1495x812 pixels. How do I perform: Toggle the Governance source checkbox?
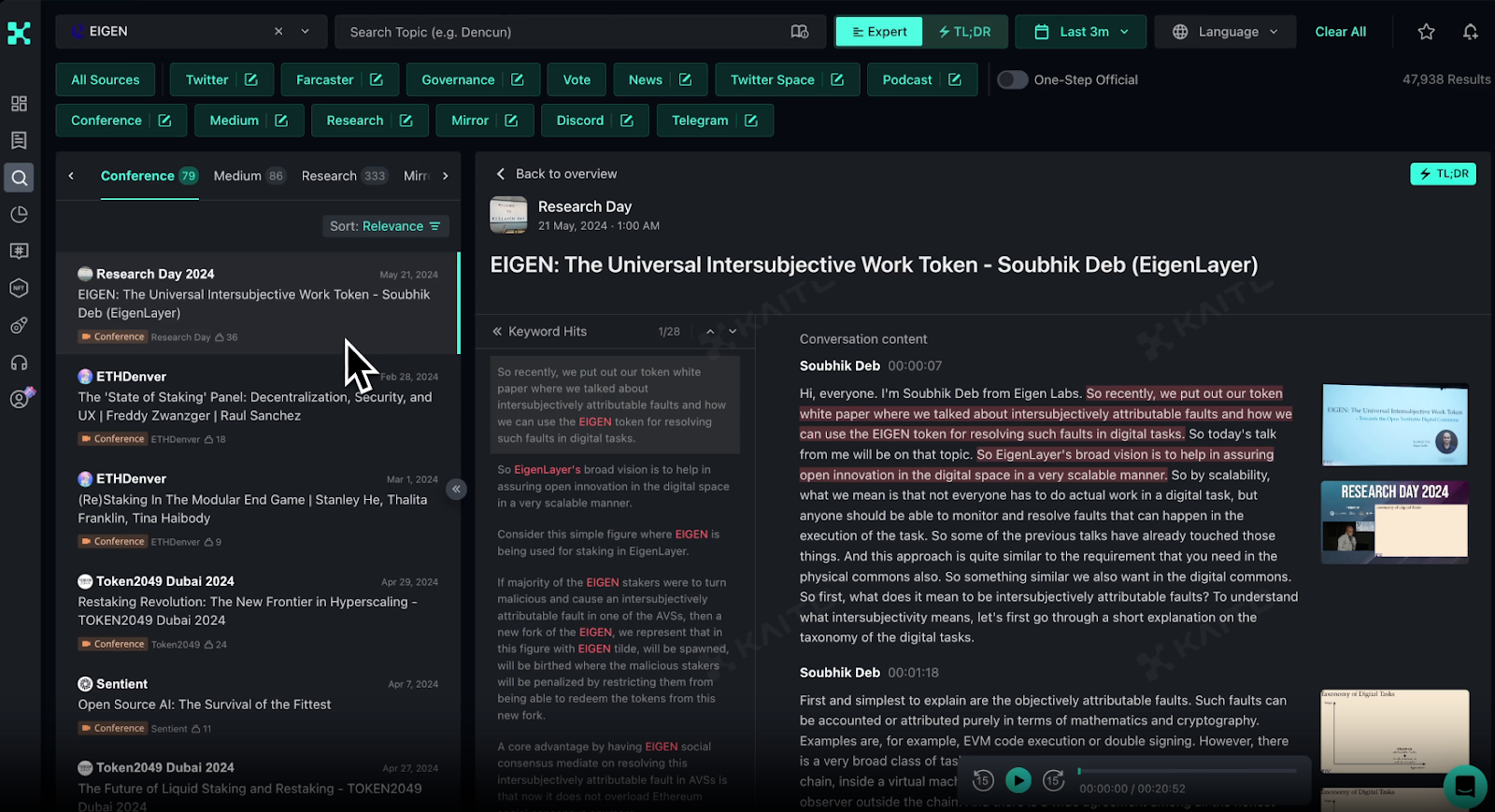(517, 79)
